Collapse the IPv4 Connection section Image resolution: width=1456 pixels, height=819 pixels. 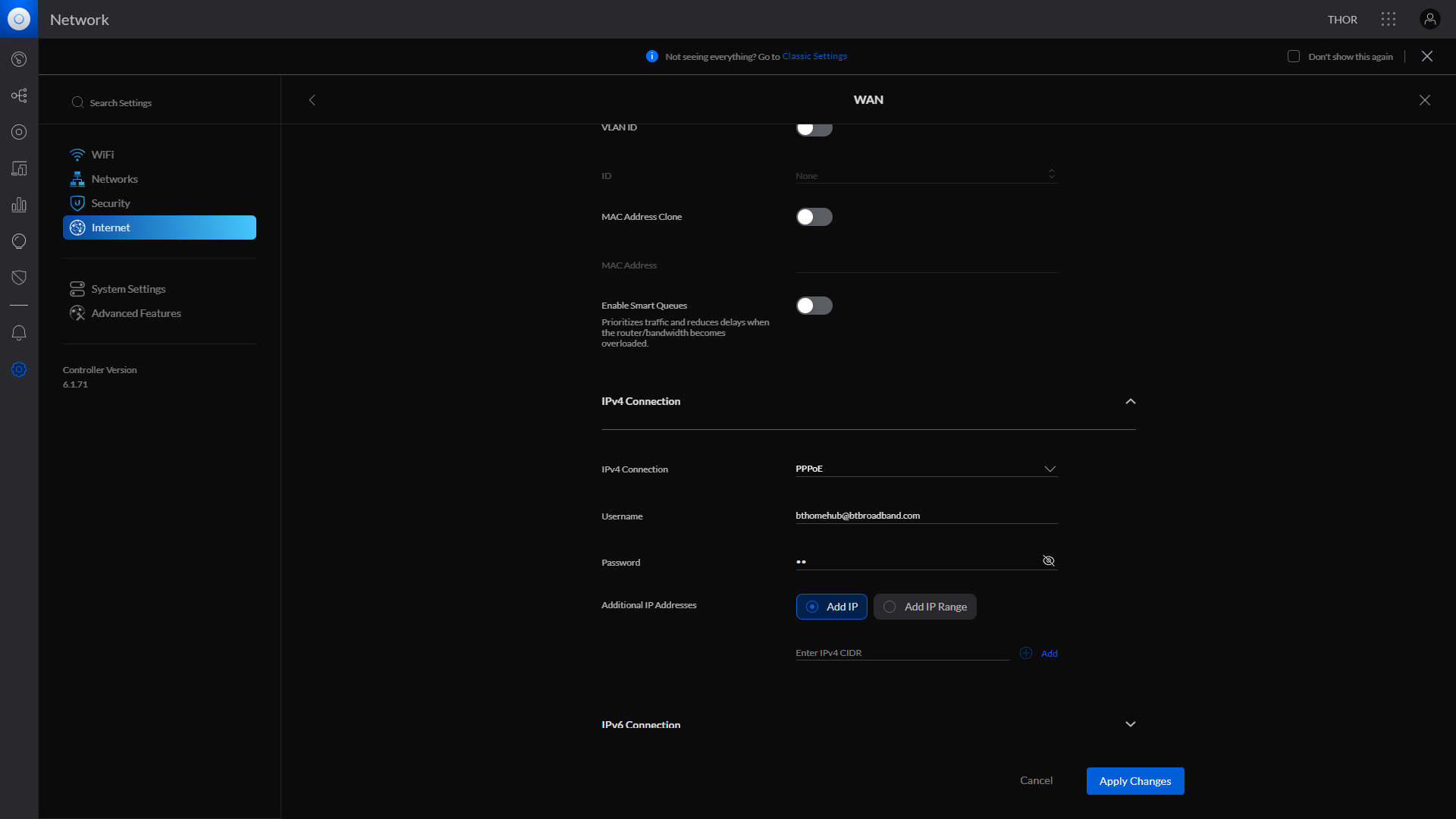tap(1129, 401)
